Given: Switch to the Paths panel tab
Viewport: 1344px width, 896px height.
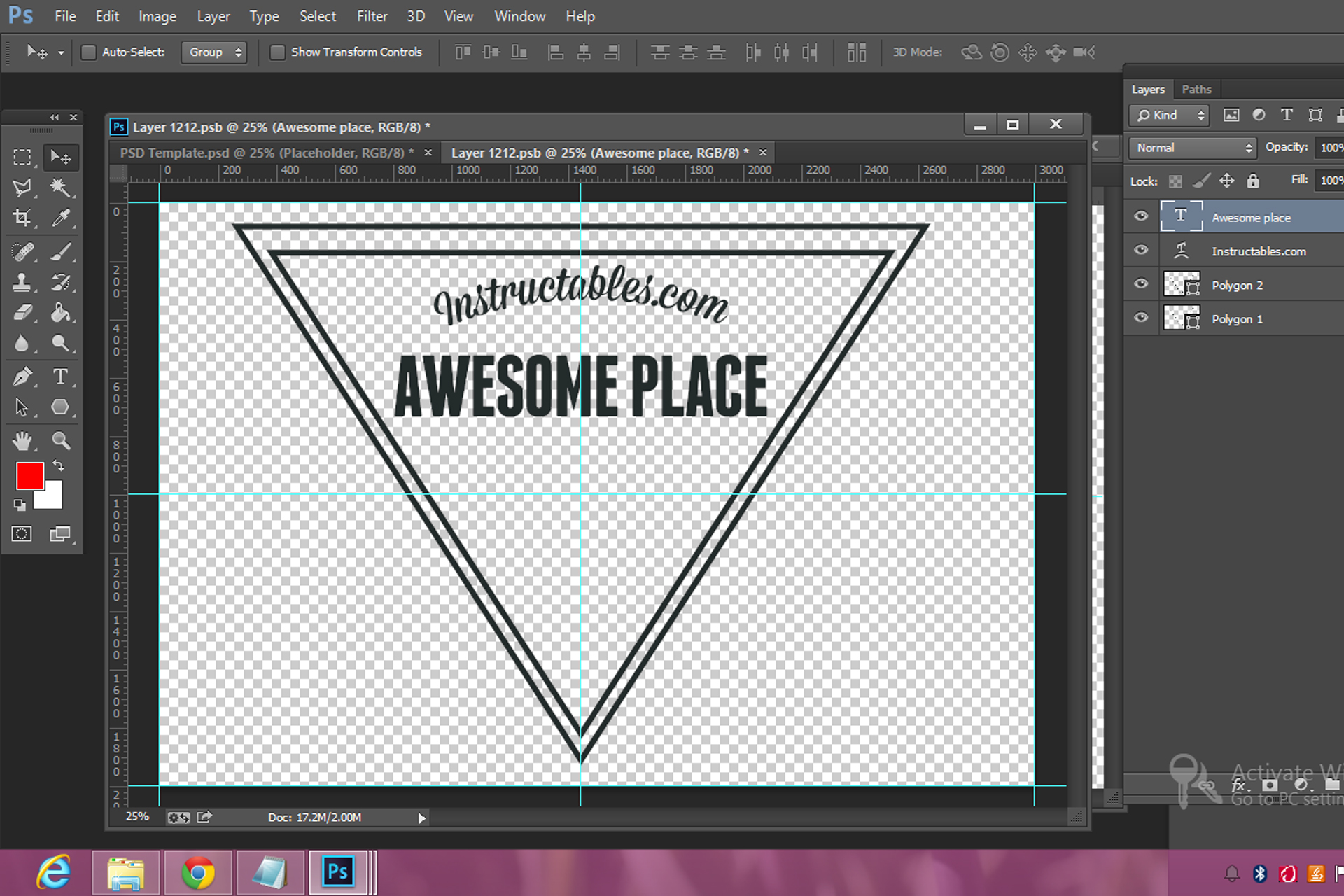Looking at the screenshot, I should (x=1196, y=90).
